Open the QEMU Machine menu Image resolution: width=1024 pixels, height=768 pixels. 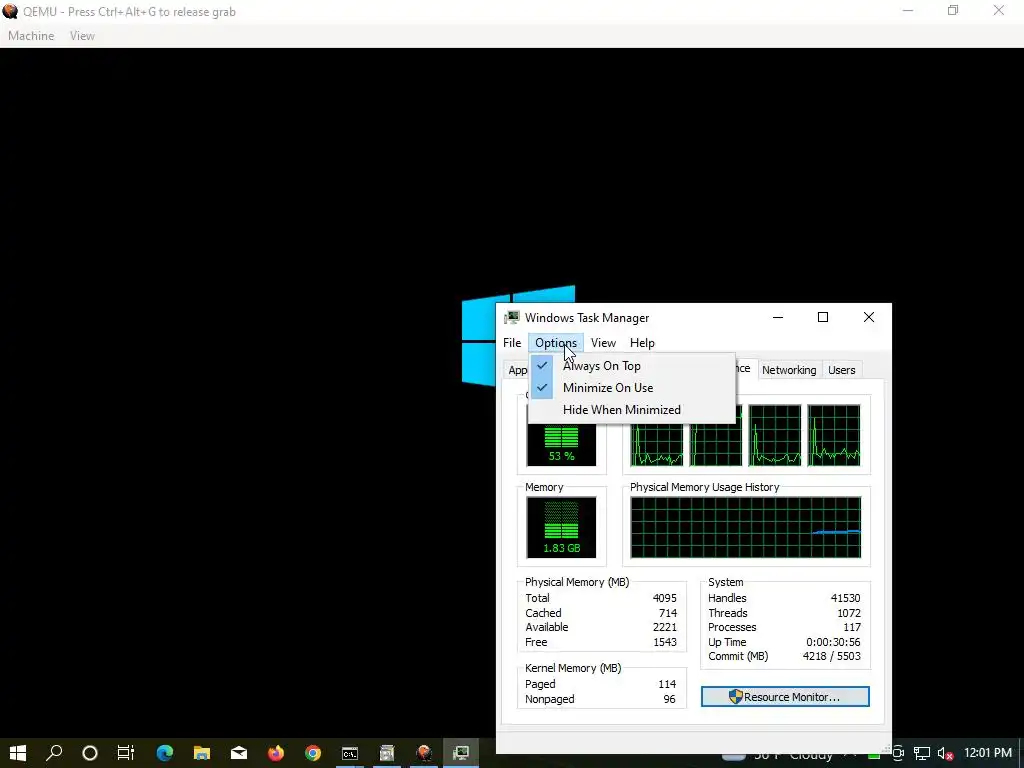pyautogui.click(x=31, y=36)
